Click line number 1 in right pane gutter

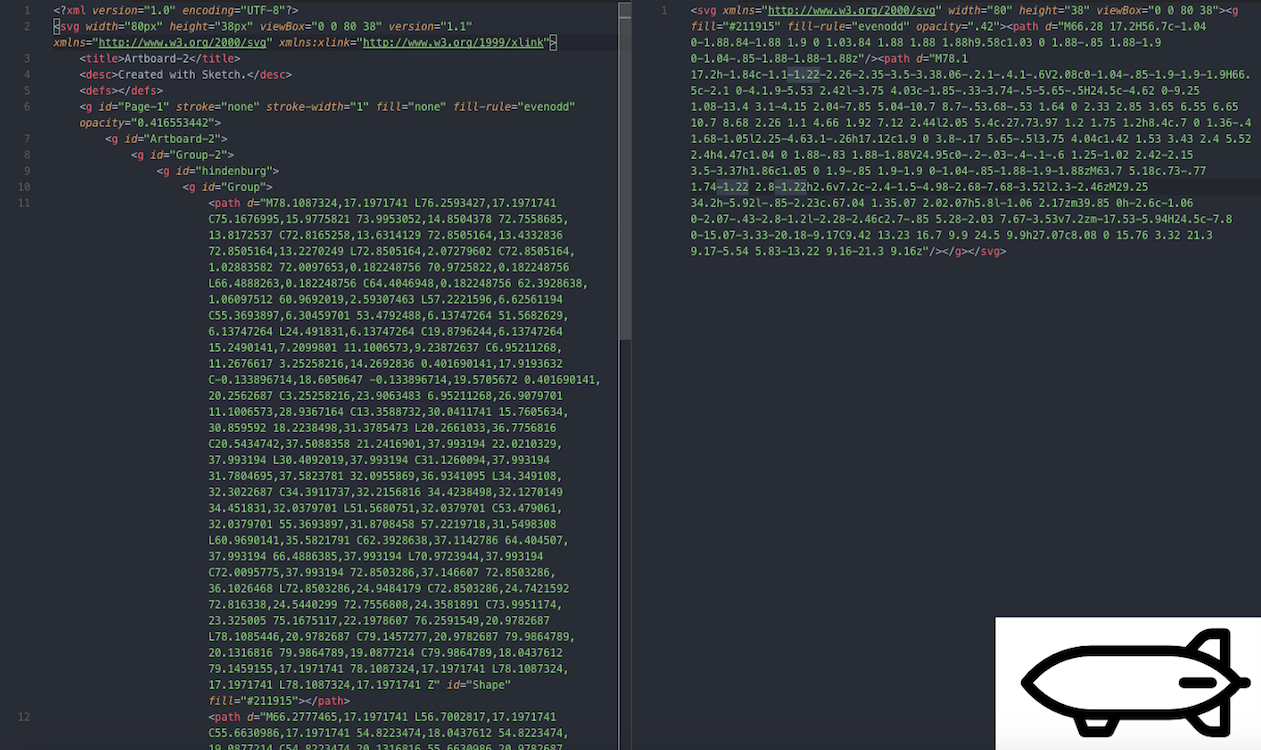click(x=664, y=9)
